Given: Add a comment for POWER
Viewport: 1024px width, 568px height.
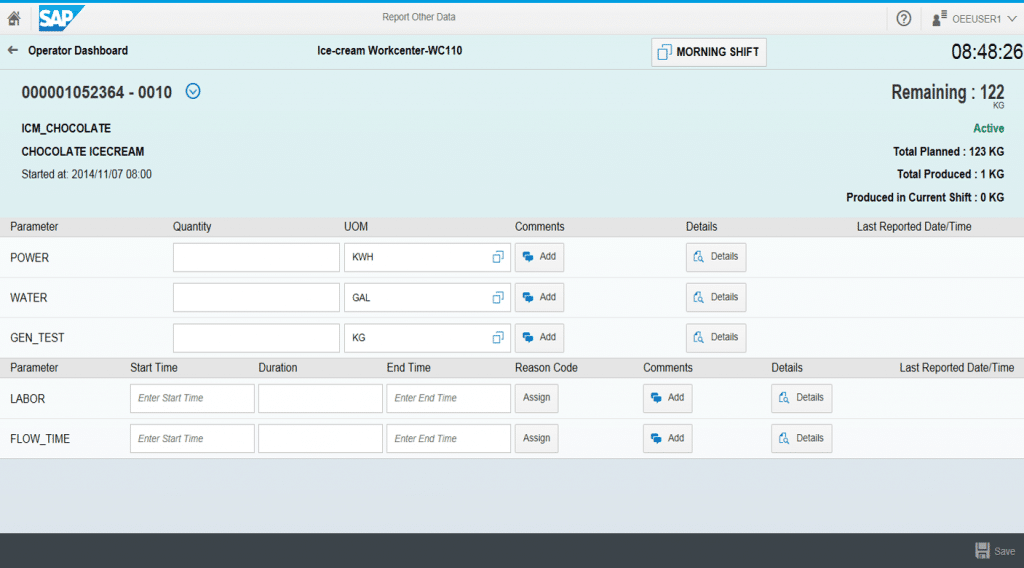Looking at the screenshot, I should tap(540, 257).
